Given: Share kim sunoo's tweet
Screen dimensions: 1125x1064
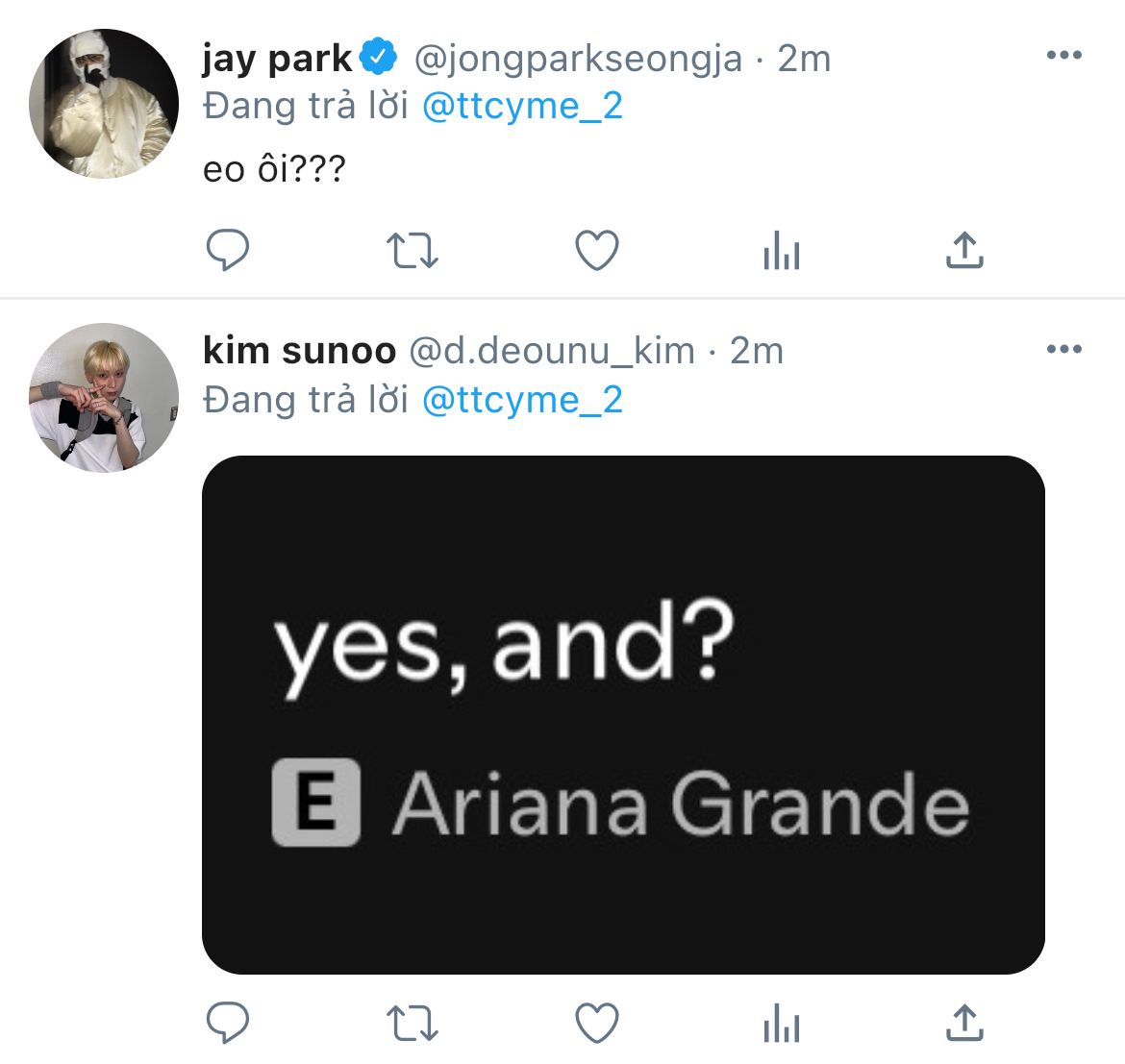Looking at the screenshot, I should [964, 1024].
